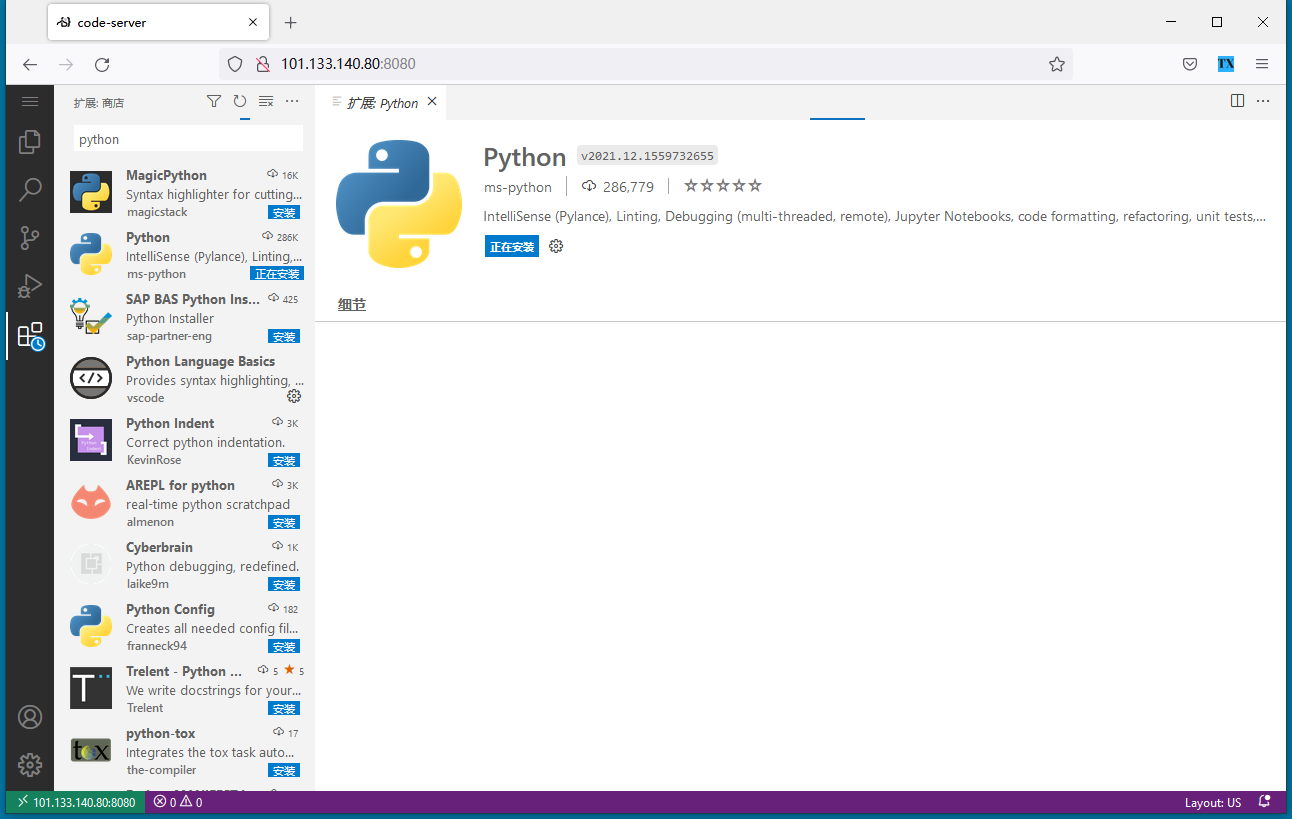Image resolution: width=1292 pixels, height=819 pixels.
Task: Close the Python extension tab
Action: pyautogui.click(x=432, y=102)
